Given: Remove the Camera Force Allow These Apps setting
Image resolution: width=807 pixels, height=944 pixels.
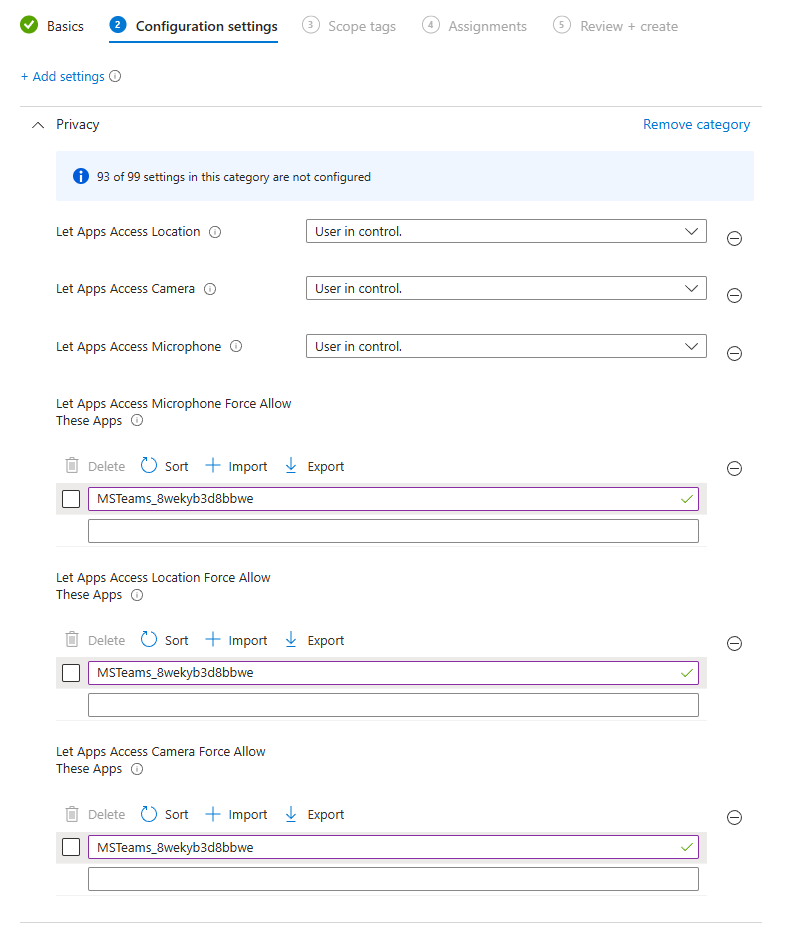Looking at the screenshot, I should click(x=734, y=817).
